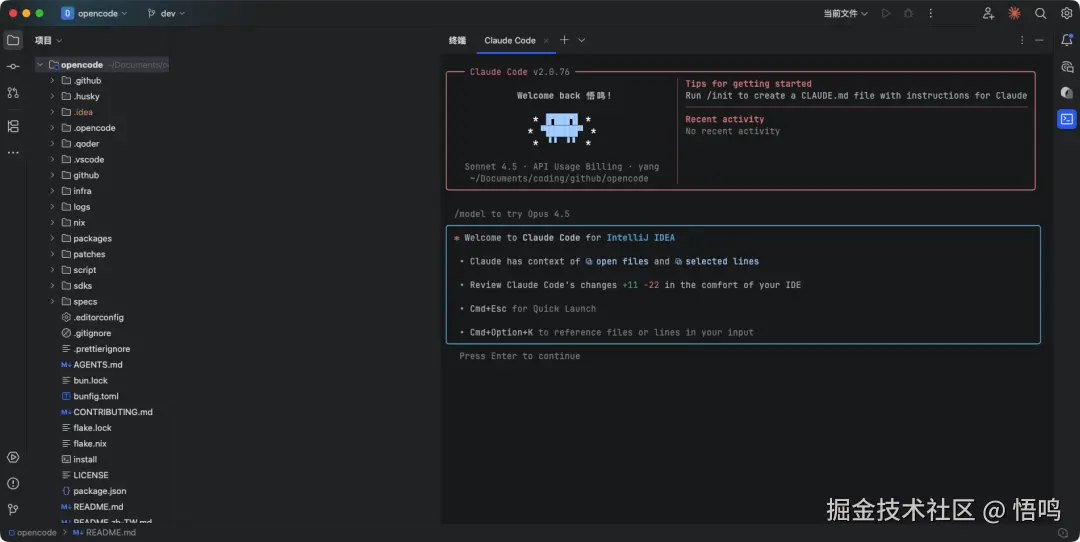This screenshot has width=1080, height=542.
Task: Select the logs folder
Action: click(82, 207)
